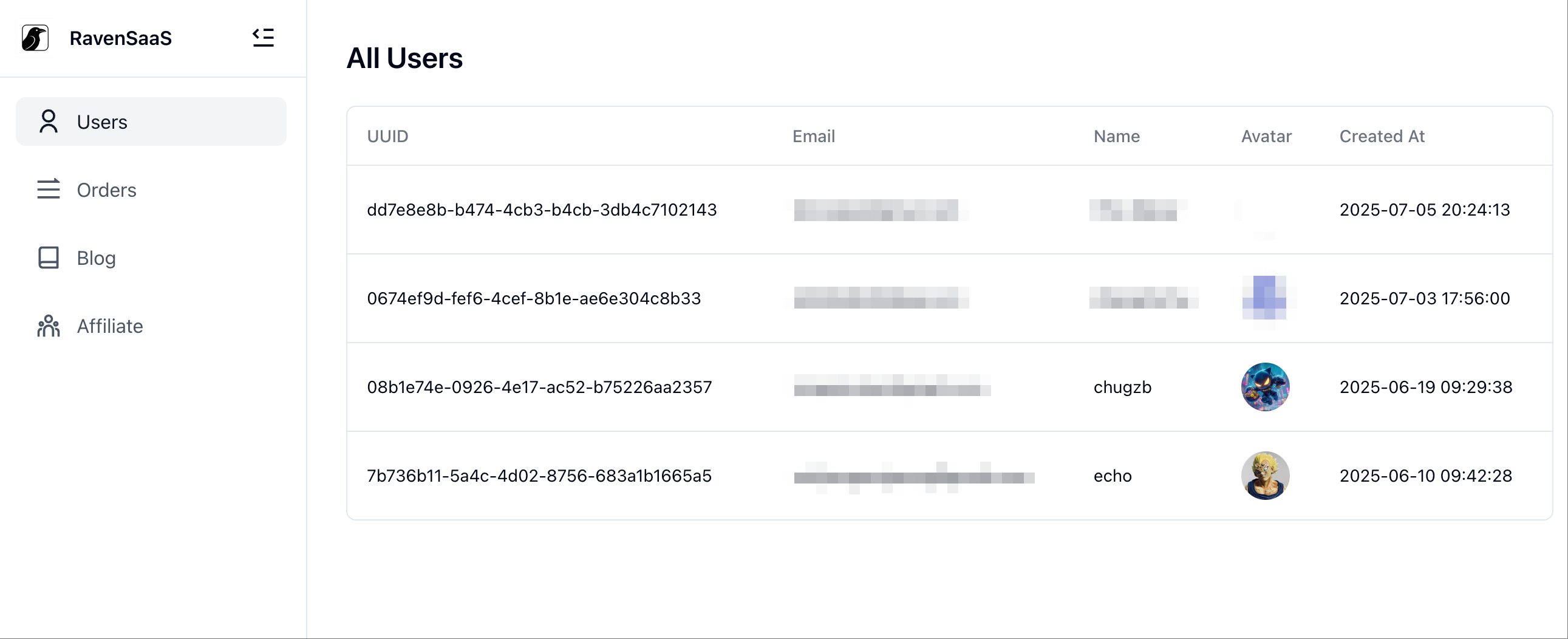Go to the Affiliate page
Viewport: 1568px width, 639px height.
point(151,326)
